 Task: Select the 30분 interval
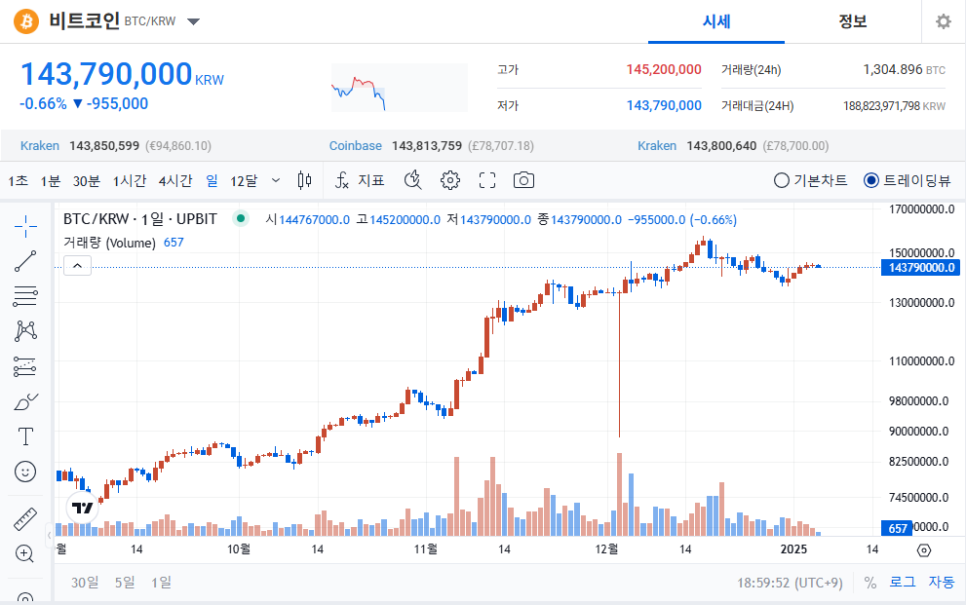[x=86, y=181]
